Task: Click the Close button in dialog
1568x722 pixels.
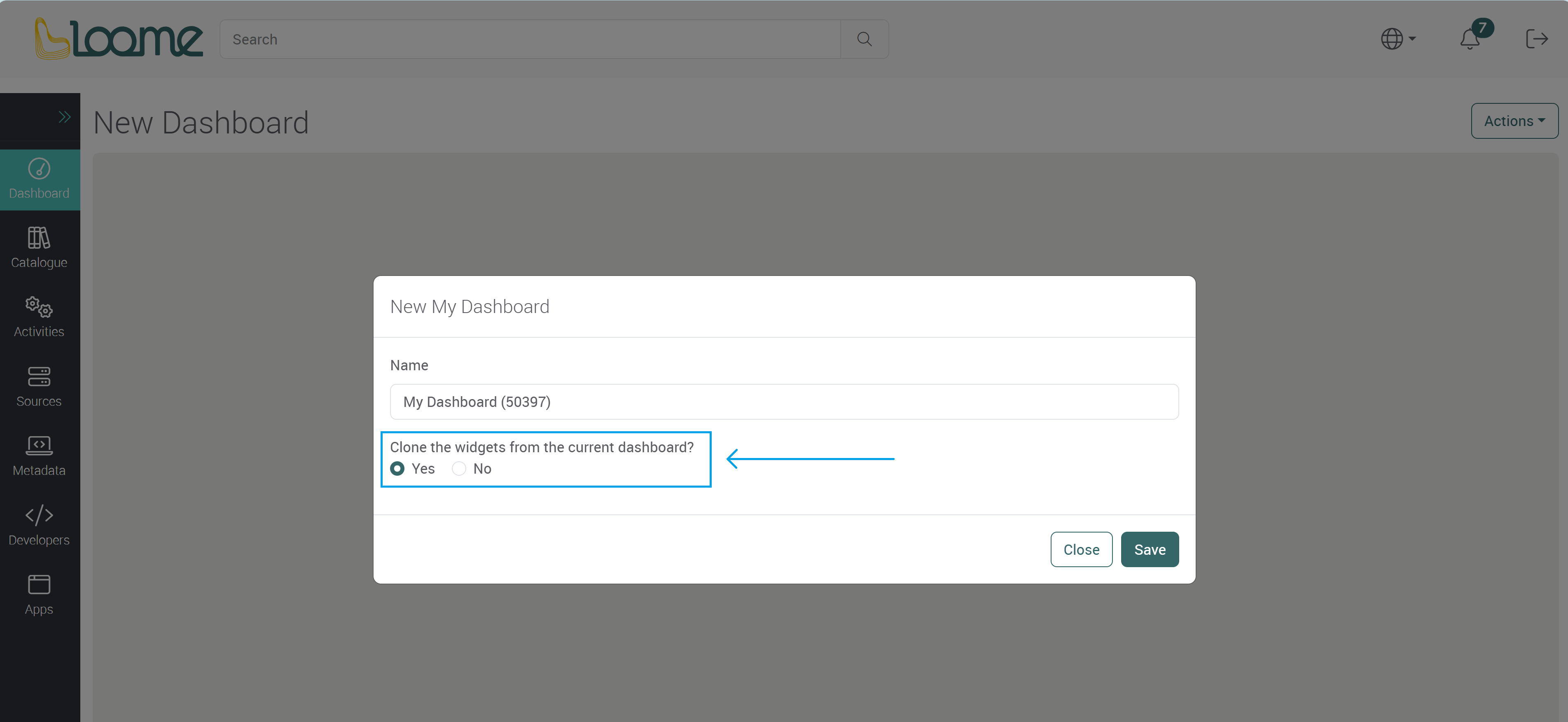Action: click(1081, 550)
